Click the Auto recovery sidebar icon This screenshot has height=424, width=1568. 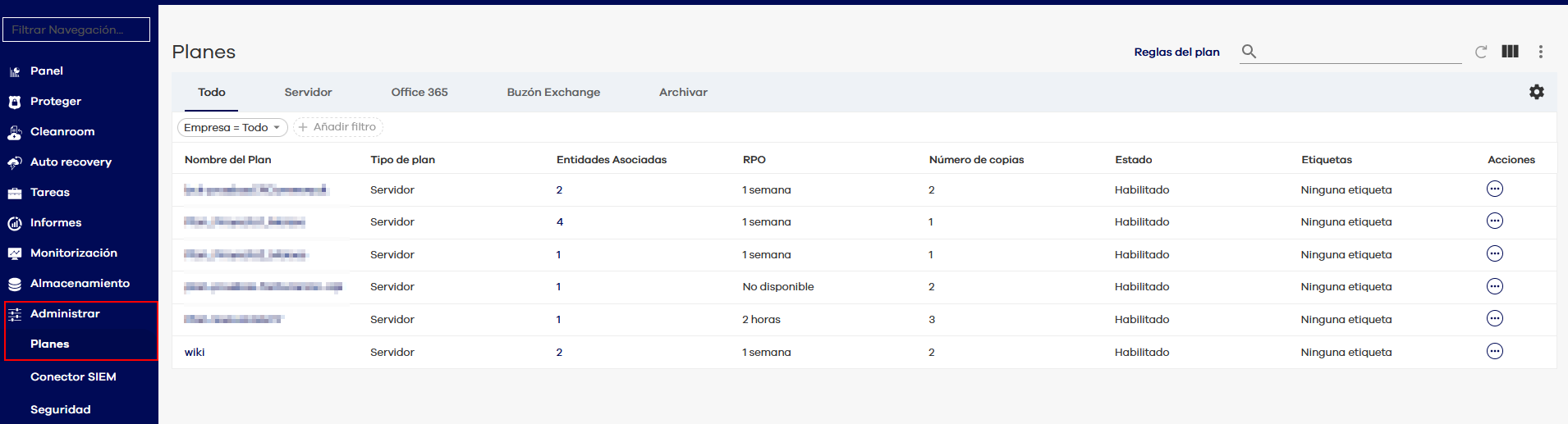pyautogui.click(x=15, y=162)
